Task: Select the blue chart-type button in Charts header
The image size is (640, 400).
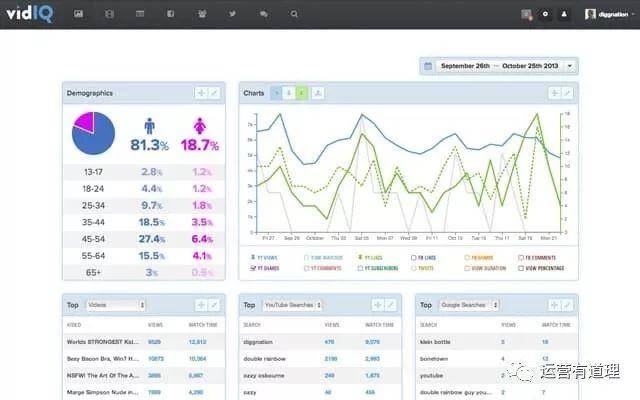Action: coord(276,93)
